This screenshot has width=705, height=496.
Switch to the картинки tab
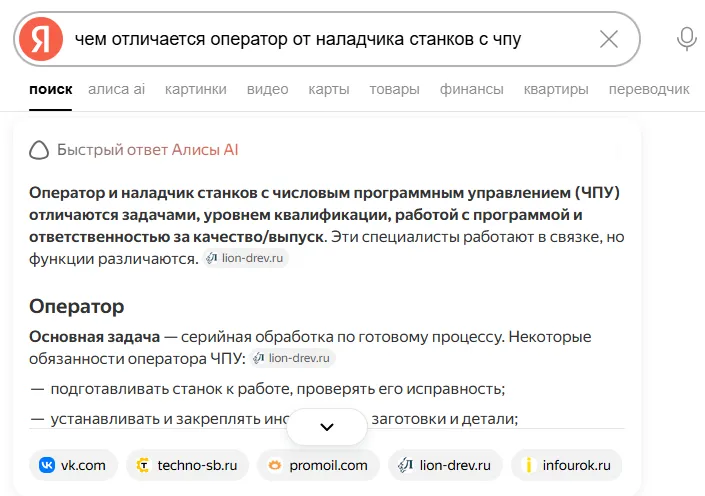pos(196,89)
